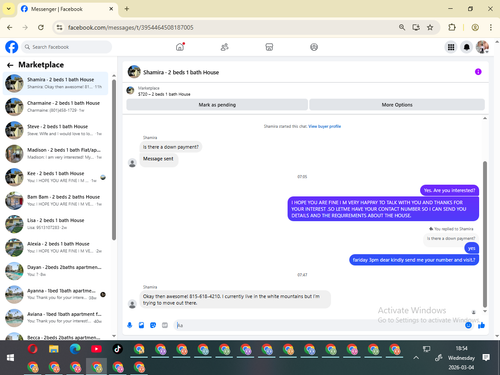Open the Dayan - 2beds 2baths apartment chat

(55, 271)
